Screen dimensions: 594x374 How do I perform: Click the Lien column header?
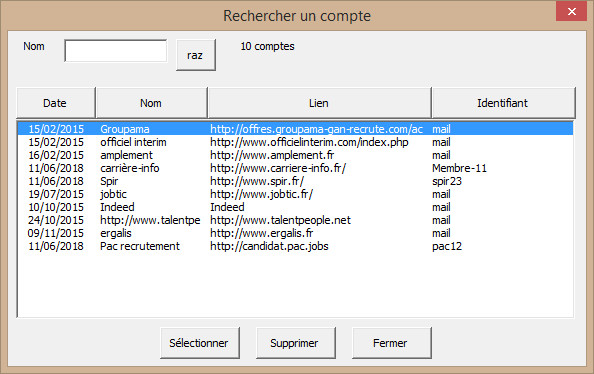pos(319,103)
